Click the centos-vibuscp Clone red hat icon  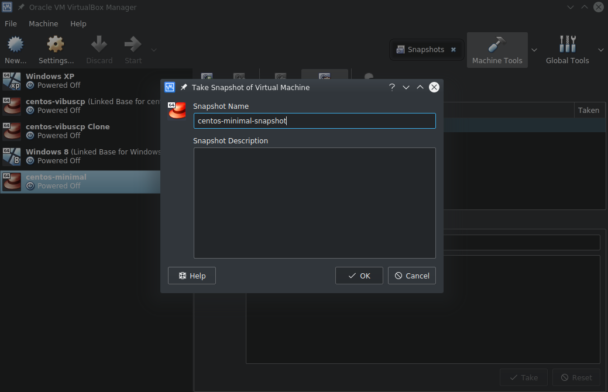pos(12,131)
